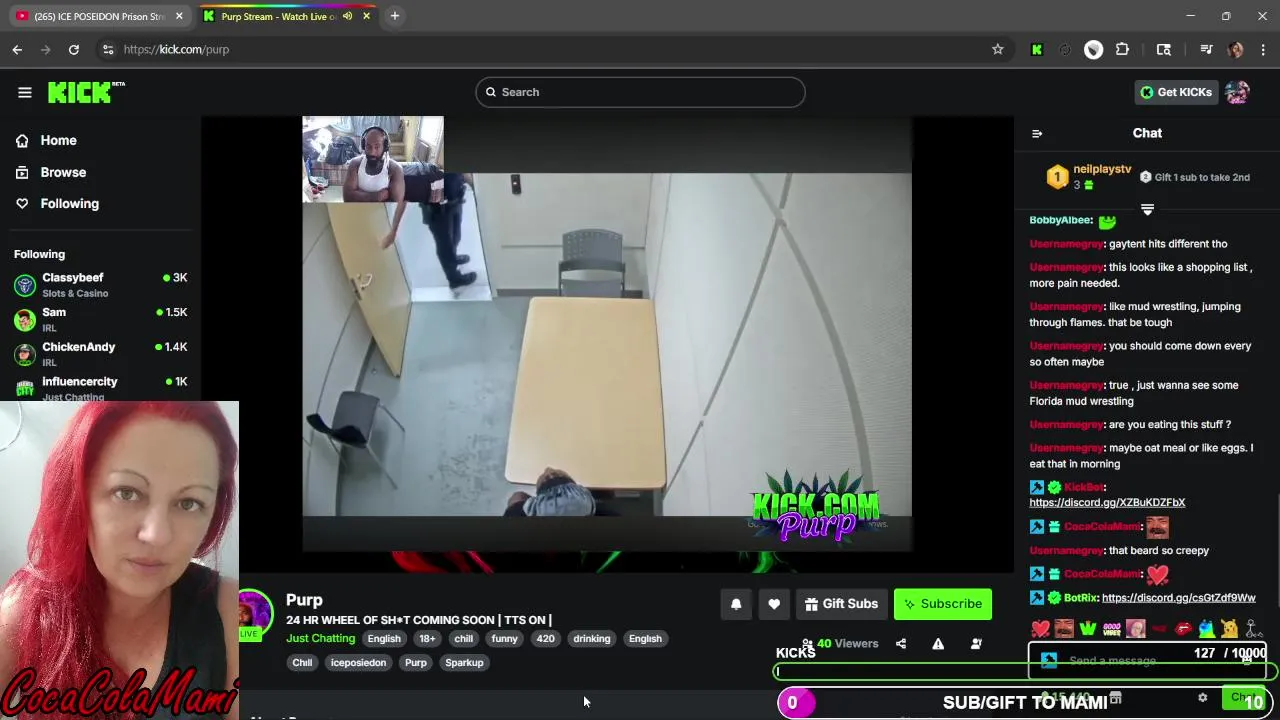
Task: Open Chrome three-dot menu
Action: pyautogui.click(x=1263, y=49)
